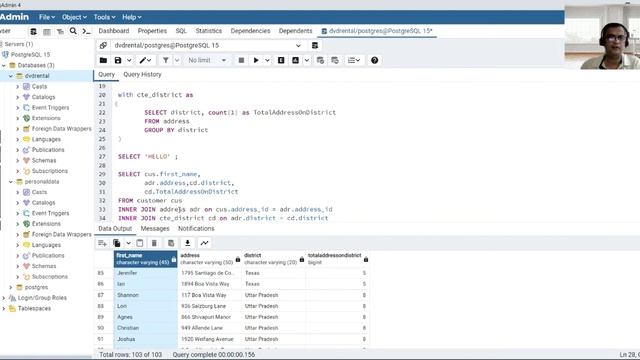Open Help via the question mark icon

(374, 60)
